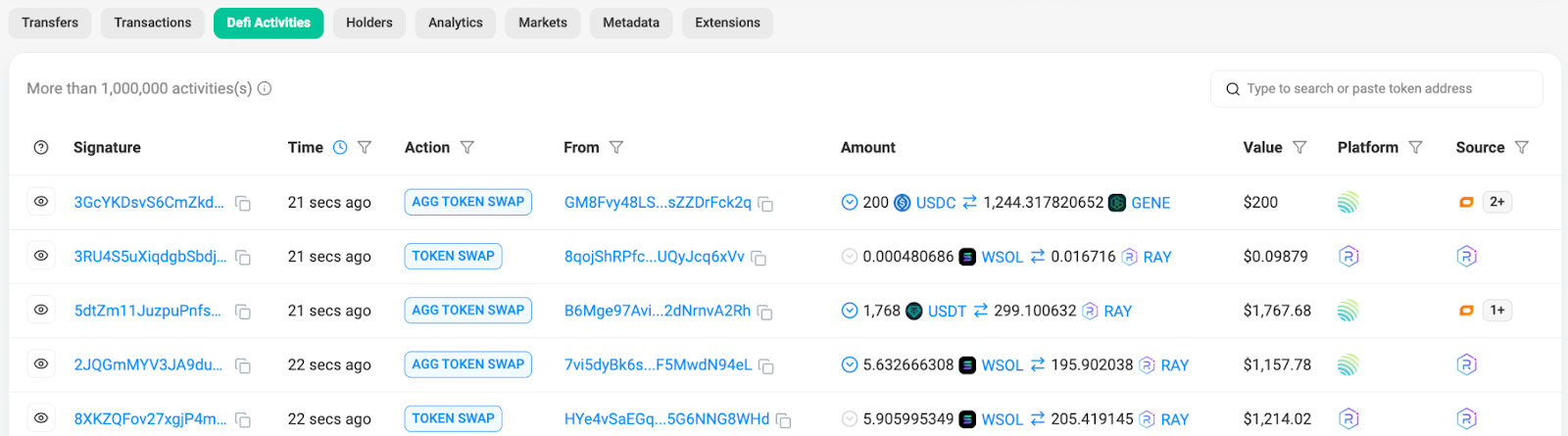Click the question mark icon in header
The height and width of the screenshot is (436, 1568).
[41, 148]
